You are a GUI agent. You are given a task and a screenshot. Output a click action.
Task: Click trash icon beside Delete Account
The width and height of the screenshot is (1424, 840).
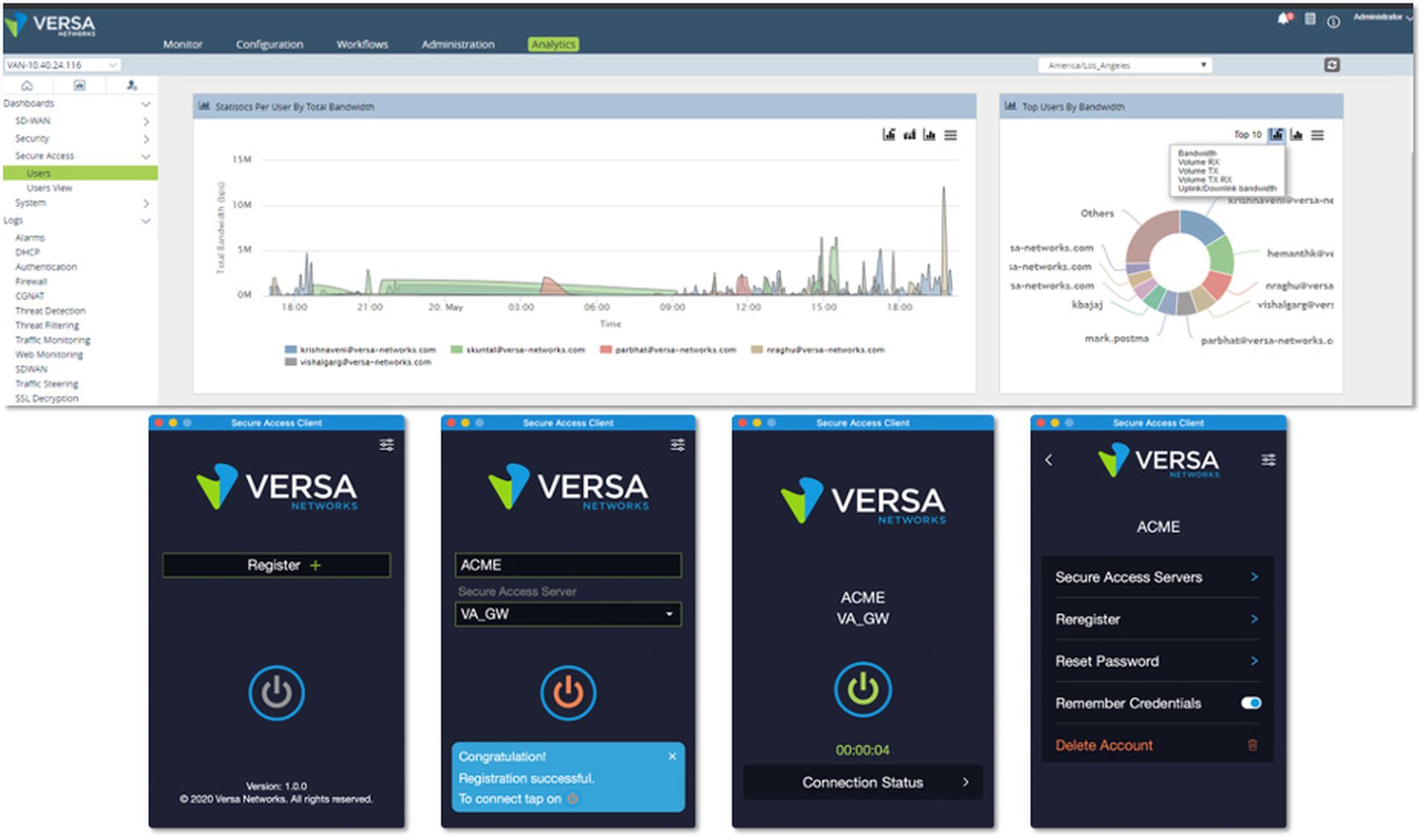[x=1253, y=745]
